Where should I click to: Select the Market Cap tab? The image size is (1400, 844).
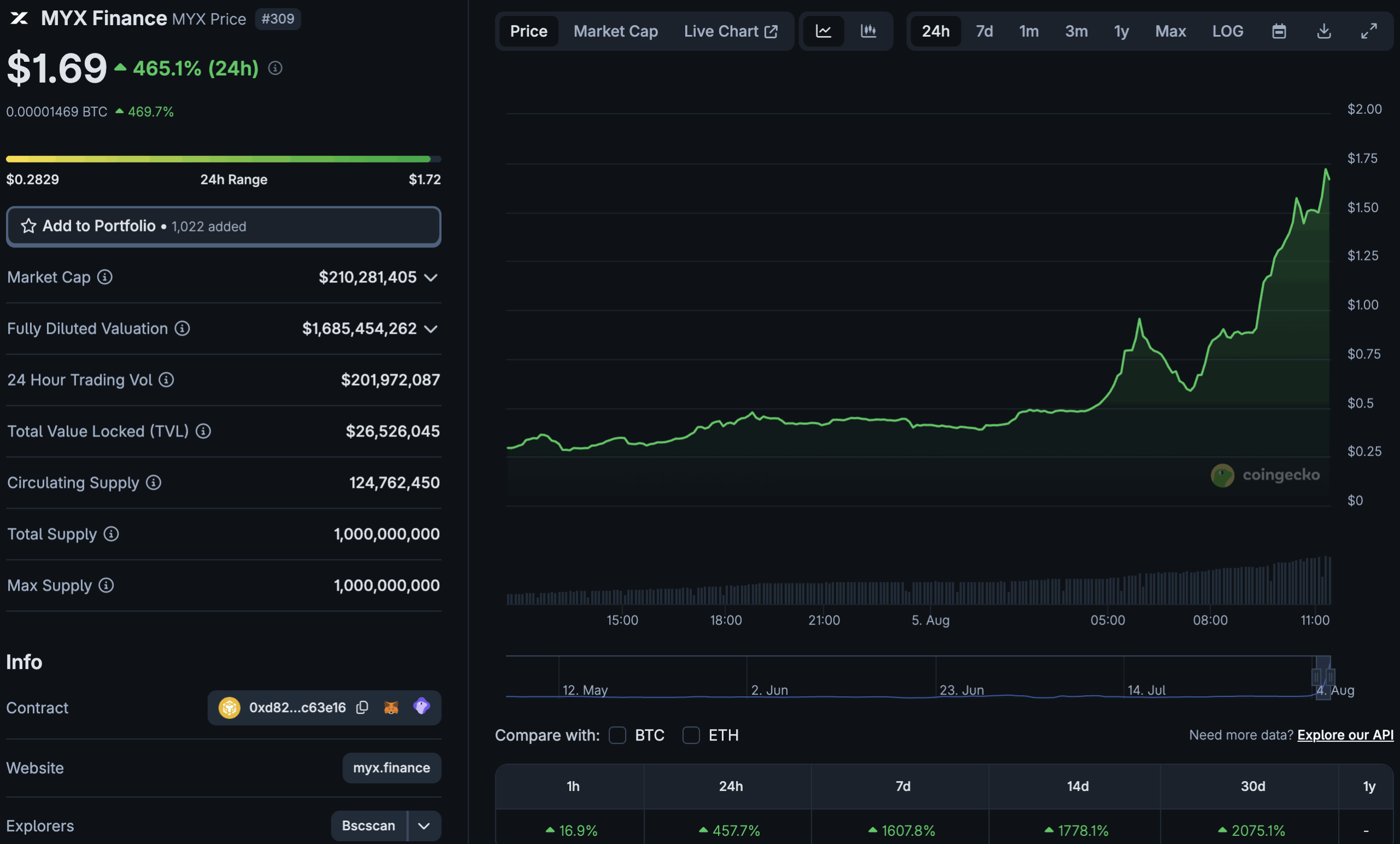point(615,31)
